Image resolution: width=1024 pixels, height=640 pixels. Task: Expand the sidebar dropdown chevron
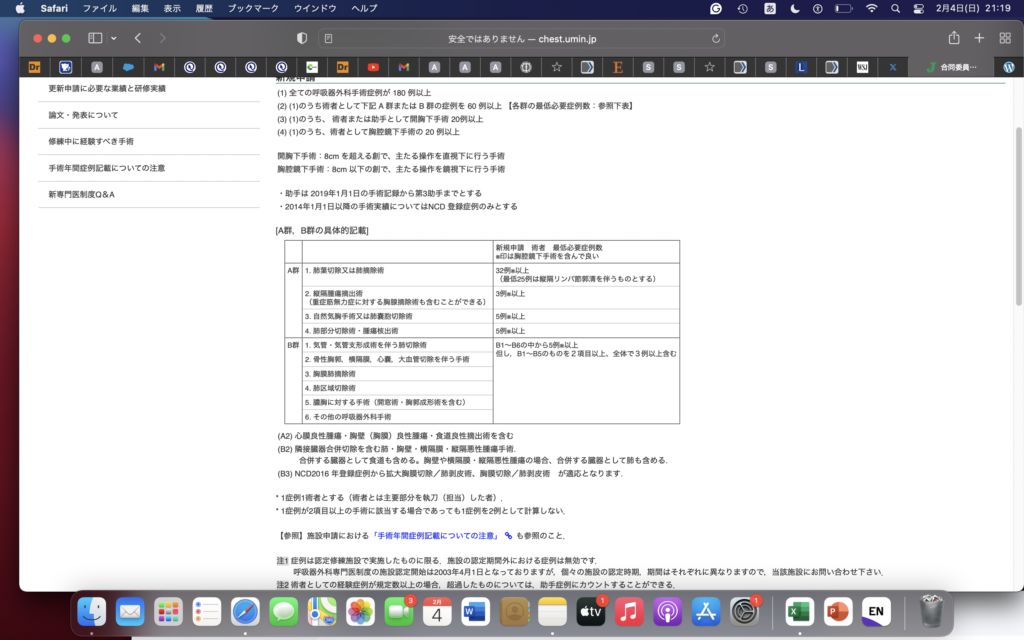(x=114, y=38)
